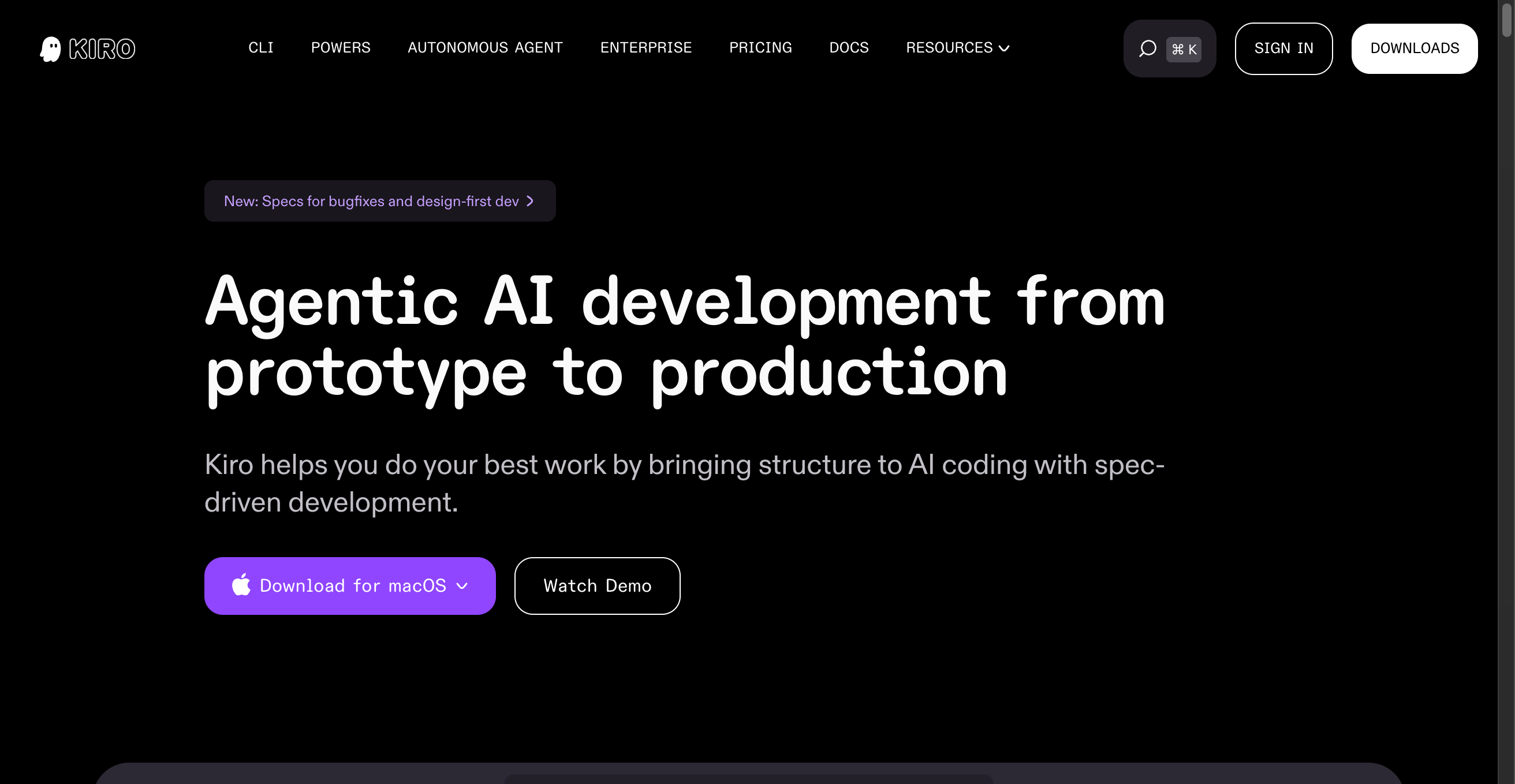Navigate to the Enterprise page
Viewport: 1515px width, 784px height.
point(645,48)
